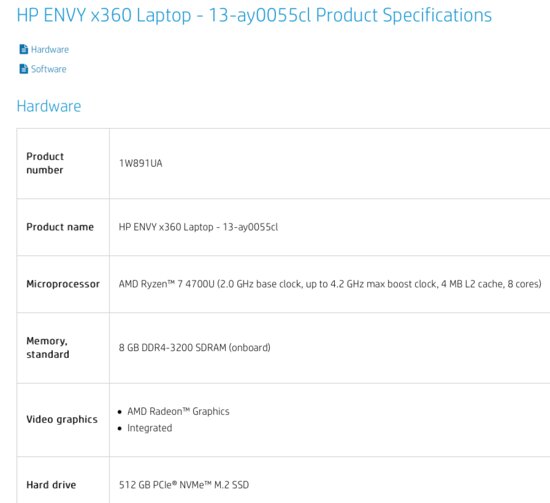Screen dimensions: 550x503
Task: Open the Software anchor link
Action: [48, 69]
